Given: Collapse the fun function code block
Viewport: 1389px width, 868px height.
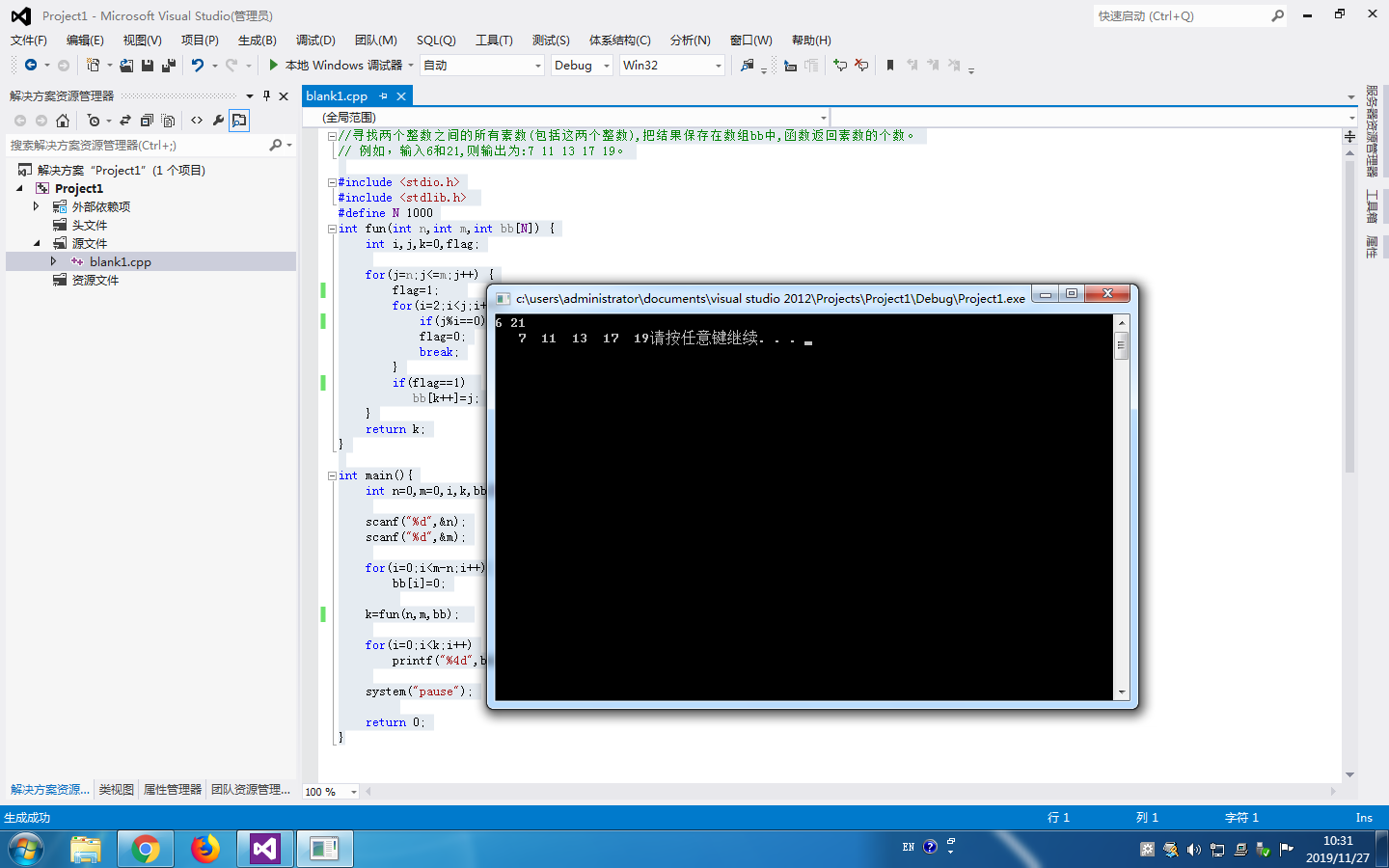Looking at the screenshot, I should click(332, 229).
